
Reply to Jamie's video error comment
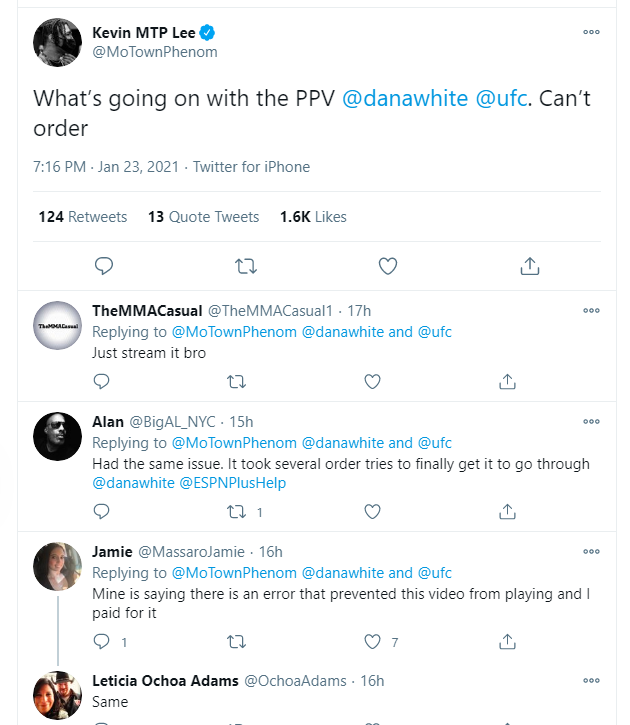pyautogui.click(x=101, y=641)
